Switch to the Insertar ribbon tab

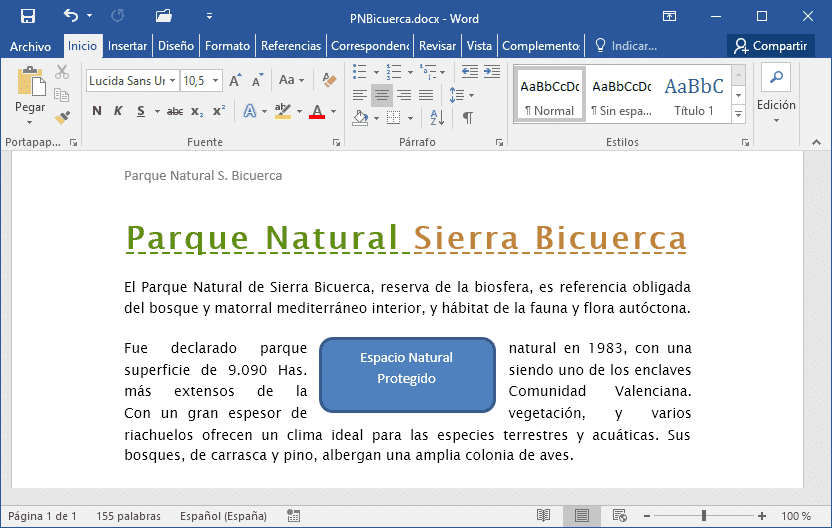(127, 46)
